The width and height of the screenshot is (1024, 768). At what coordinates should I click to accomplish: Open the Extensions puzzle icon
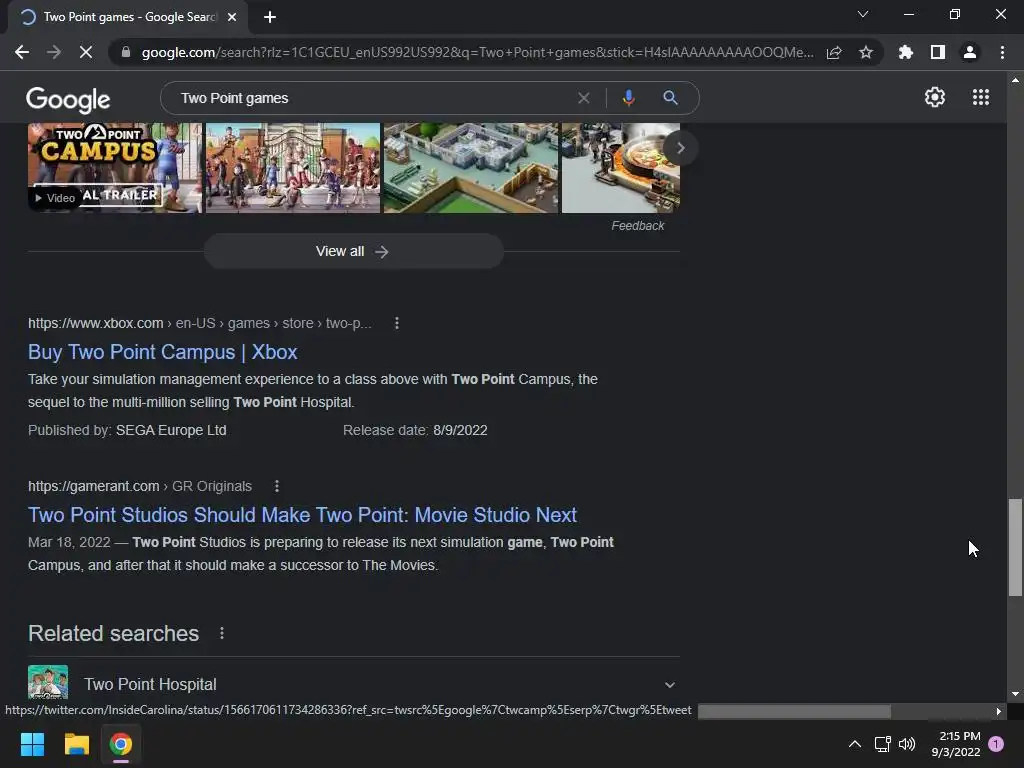pos(906,52)
